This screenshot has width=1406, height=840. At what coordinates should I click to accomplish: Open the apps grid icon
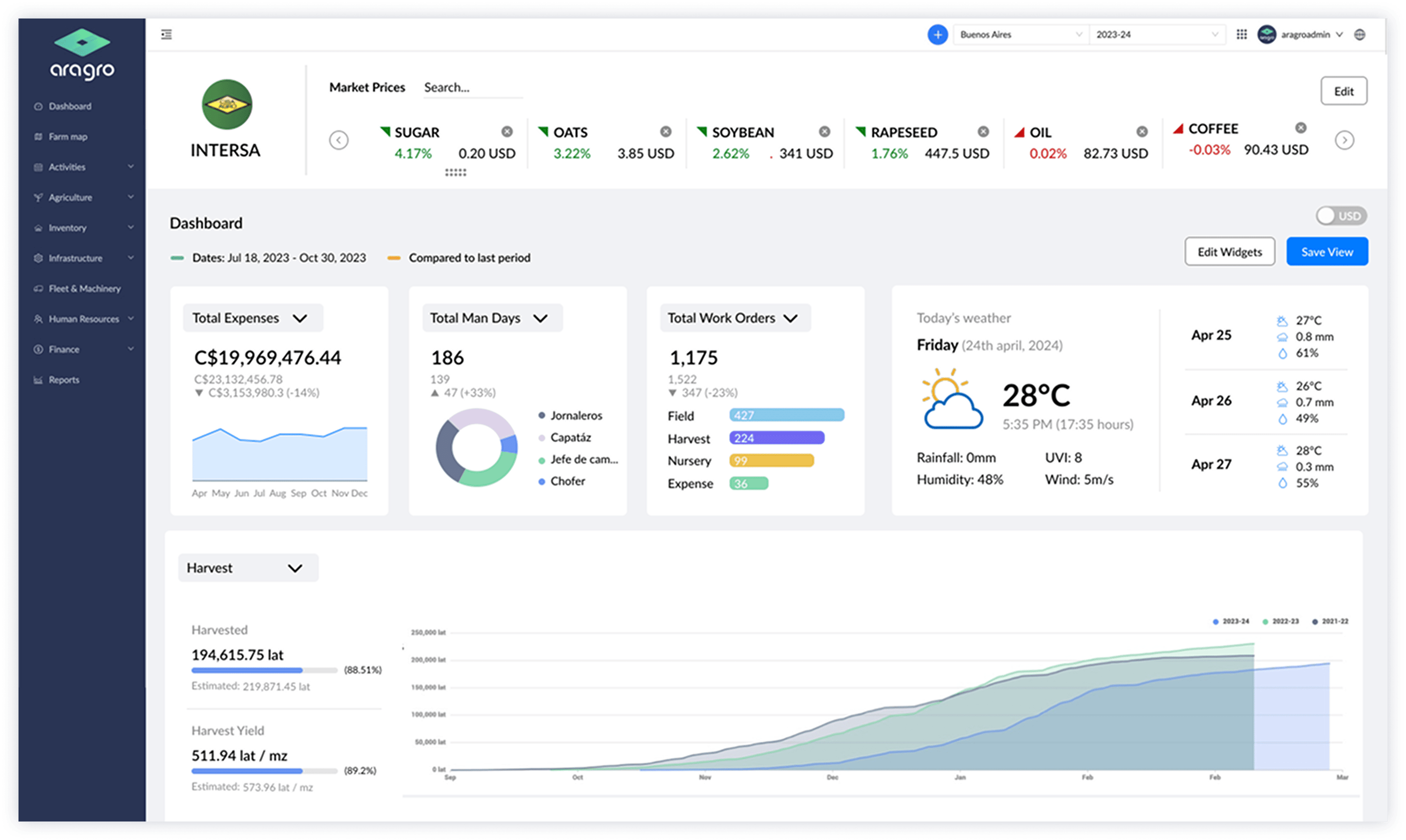[x=1241, y=35]
